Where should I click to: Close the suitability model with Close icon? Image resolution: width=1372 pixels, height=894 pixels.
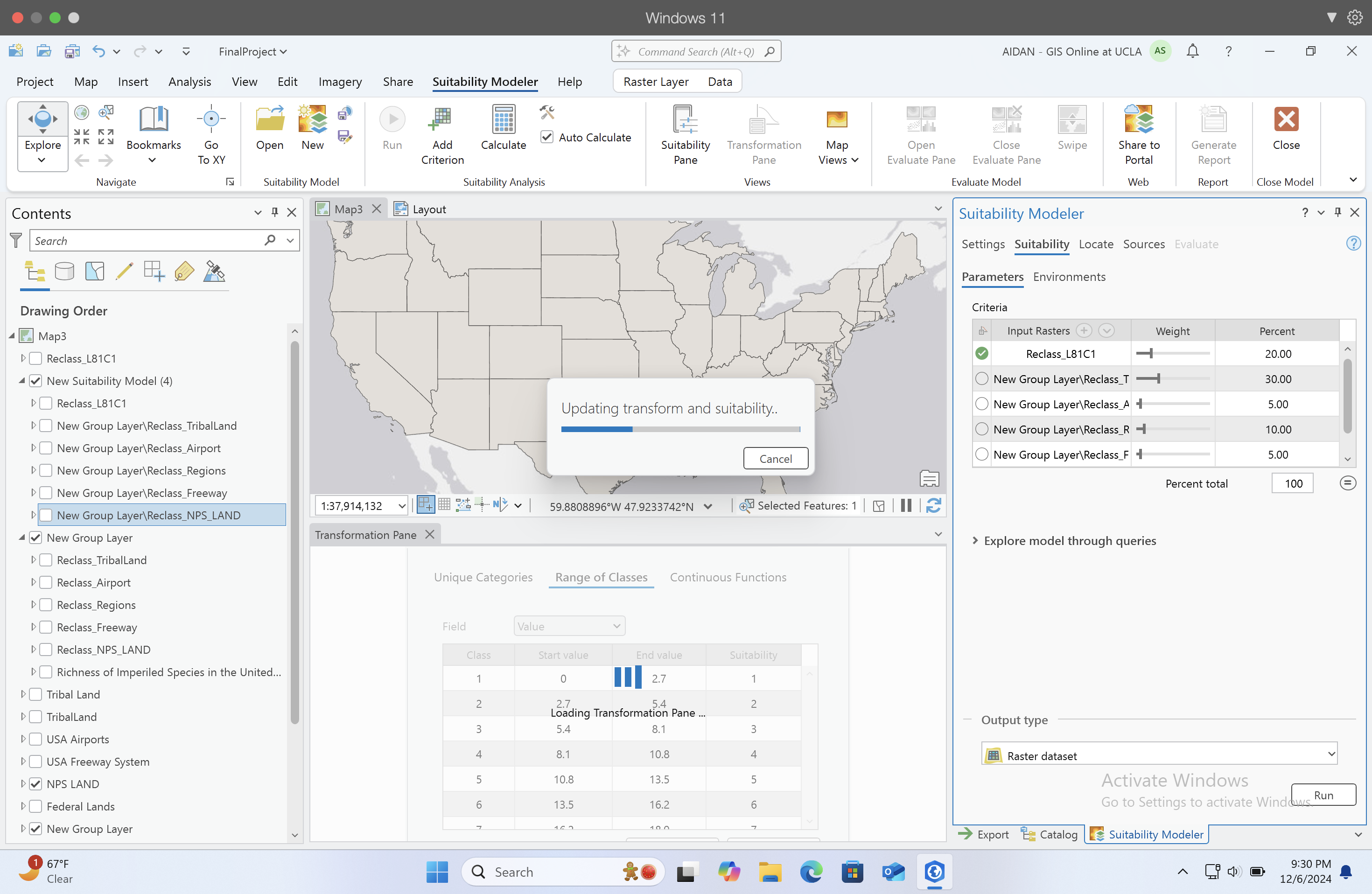1286,119
